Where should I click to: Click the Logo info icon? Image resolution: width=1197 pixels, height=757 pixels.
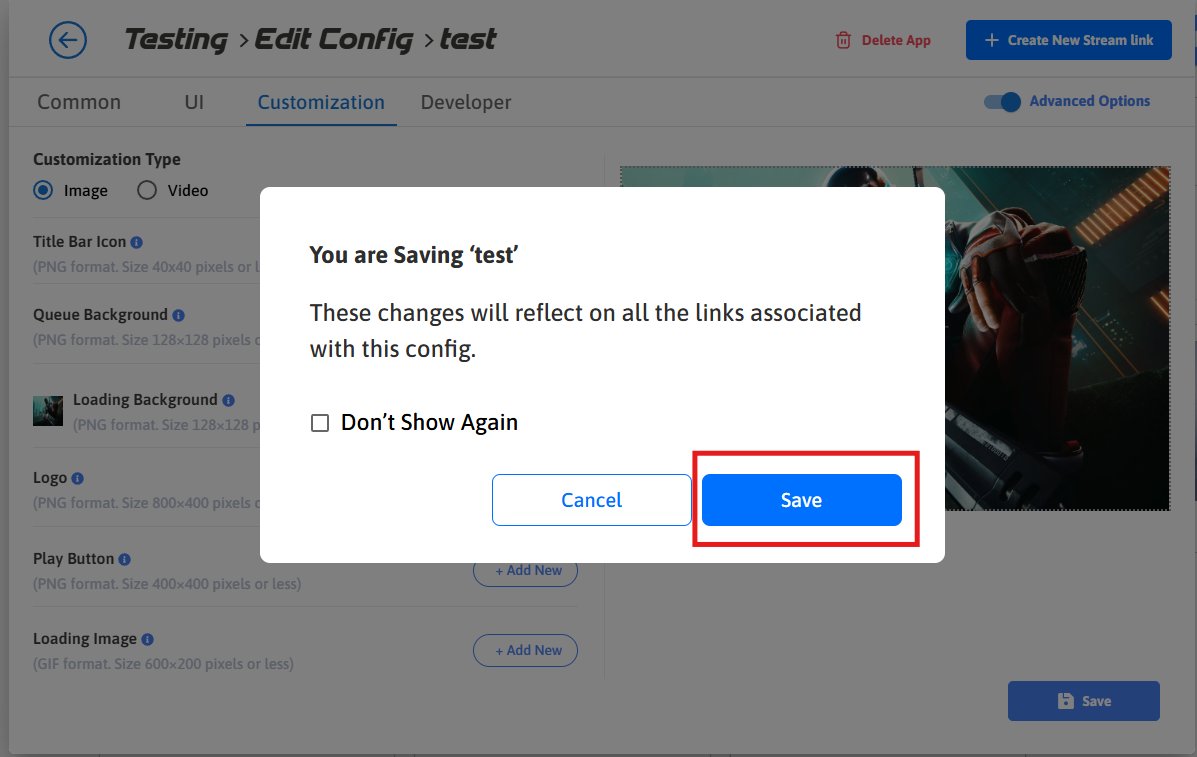tap(78, 478)
